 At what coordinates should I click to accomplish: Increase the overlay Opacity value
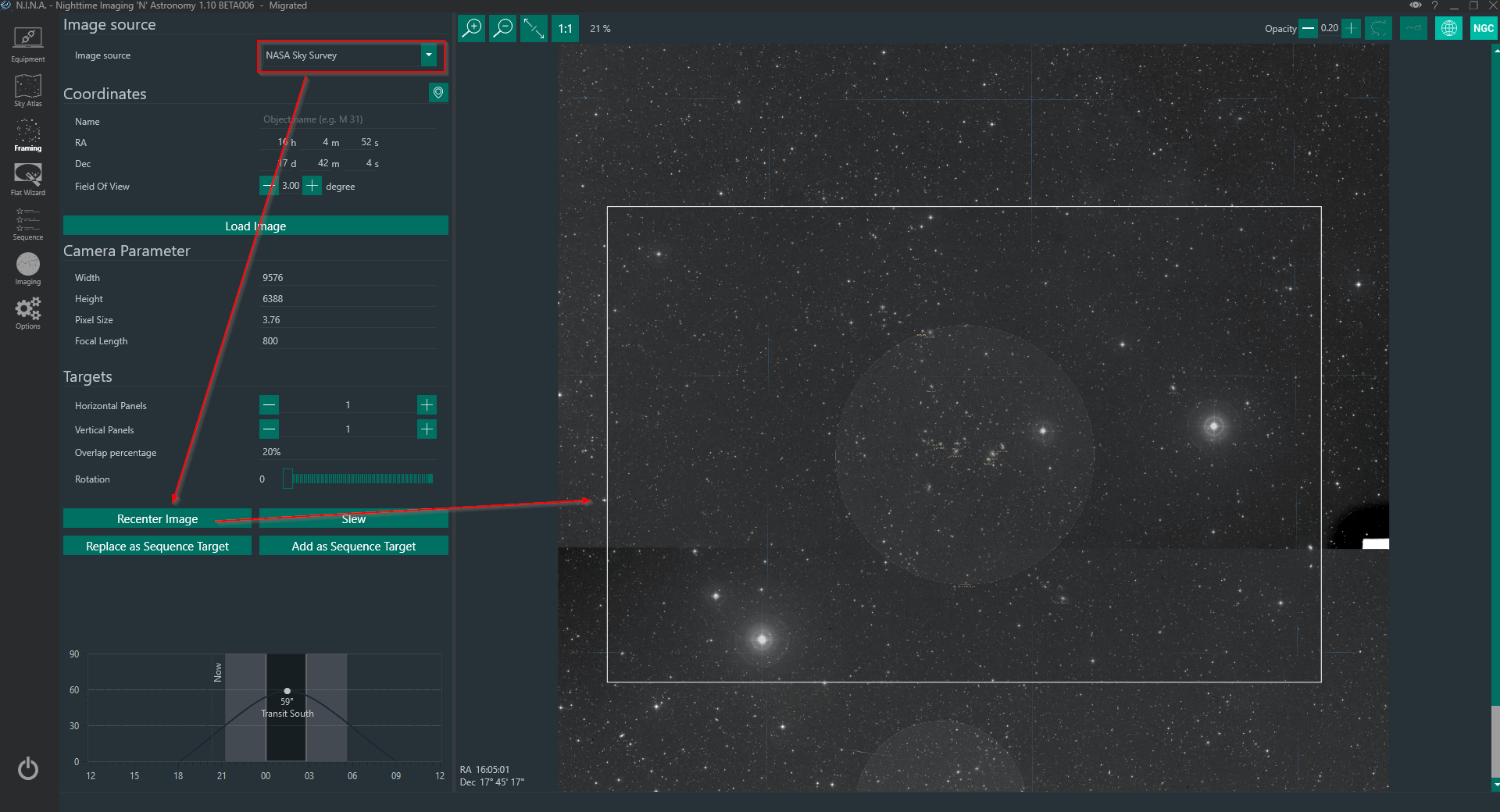pyautogui.click(x=1351, y=29)
